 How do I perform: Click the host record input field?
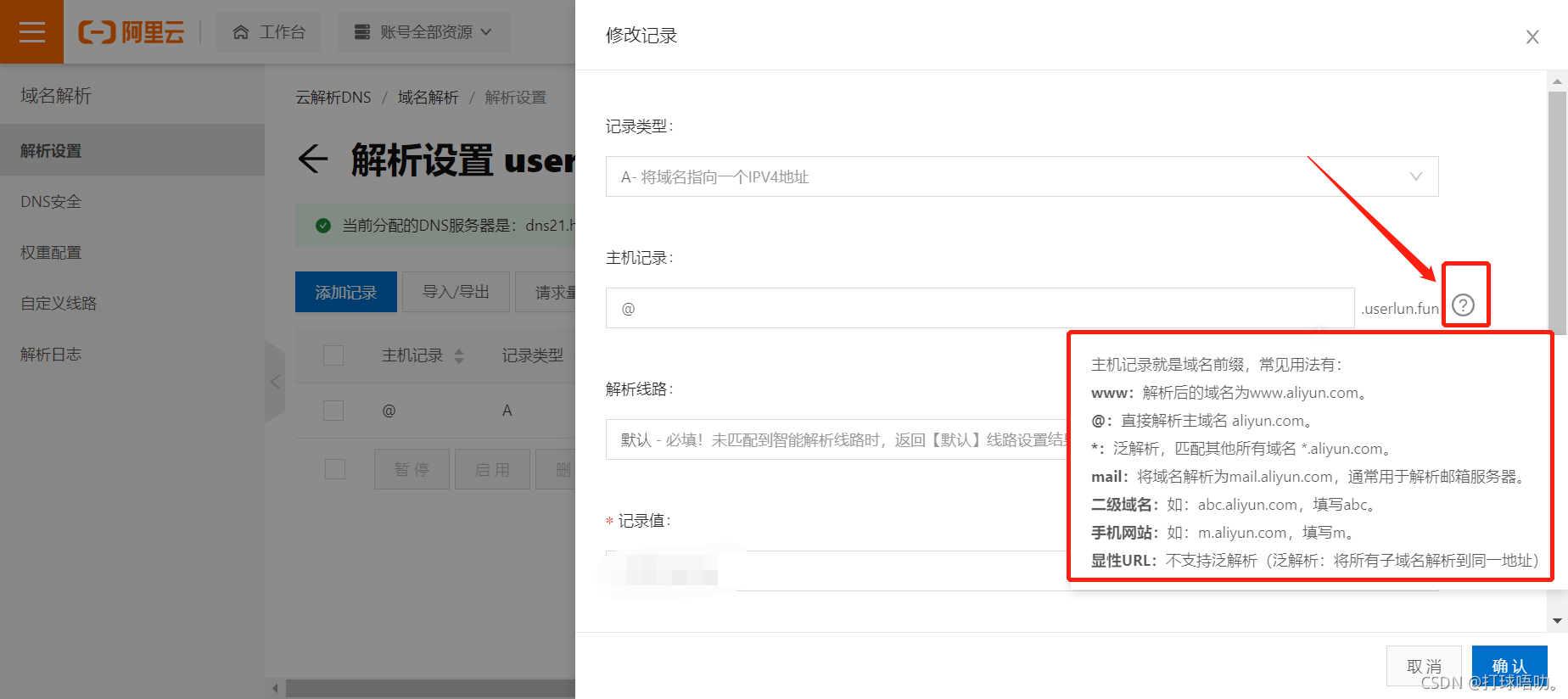[979, 308]
